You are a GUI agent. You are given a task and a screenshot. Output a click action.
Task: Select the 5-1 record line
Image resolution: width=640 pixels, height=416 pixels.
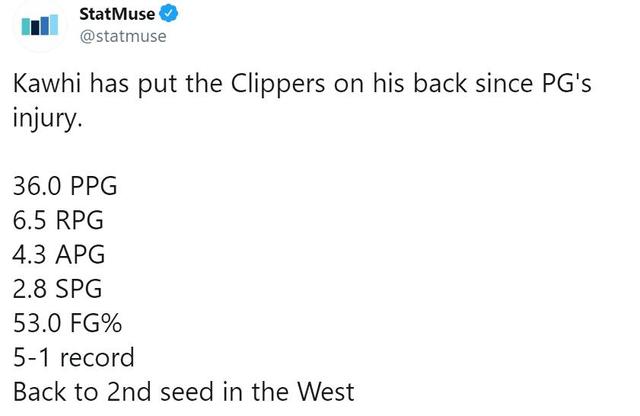click(x=73, y=357)
